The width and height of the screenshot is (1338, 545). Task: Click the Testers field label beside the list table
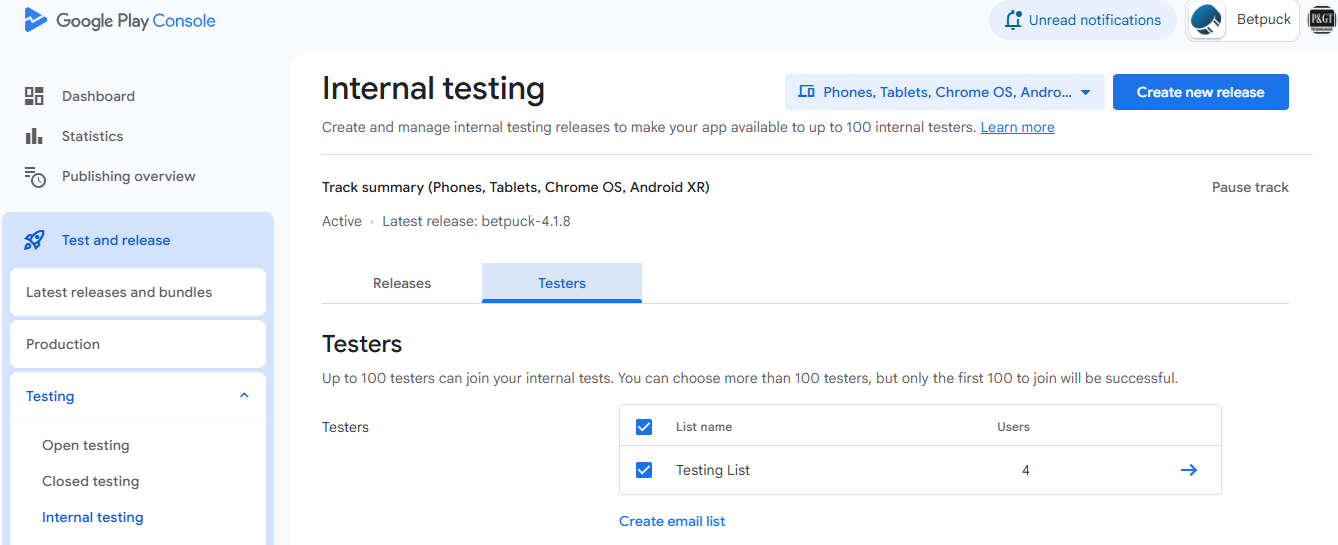(345, 427)
